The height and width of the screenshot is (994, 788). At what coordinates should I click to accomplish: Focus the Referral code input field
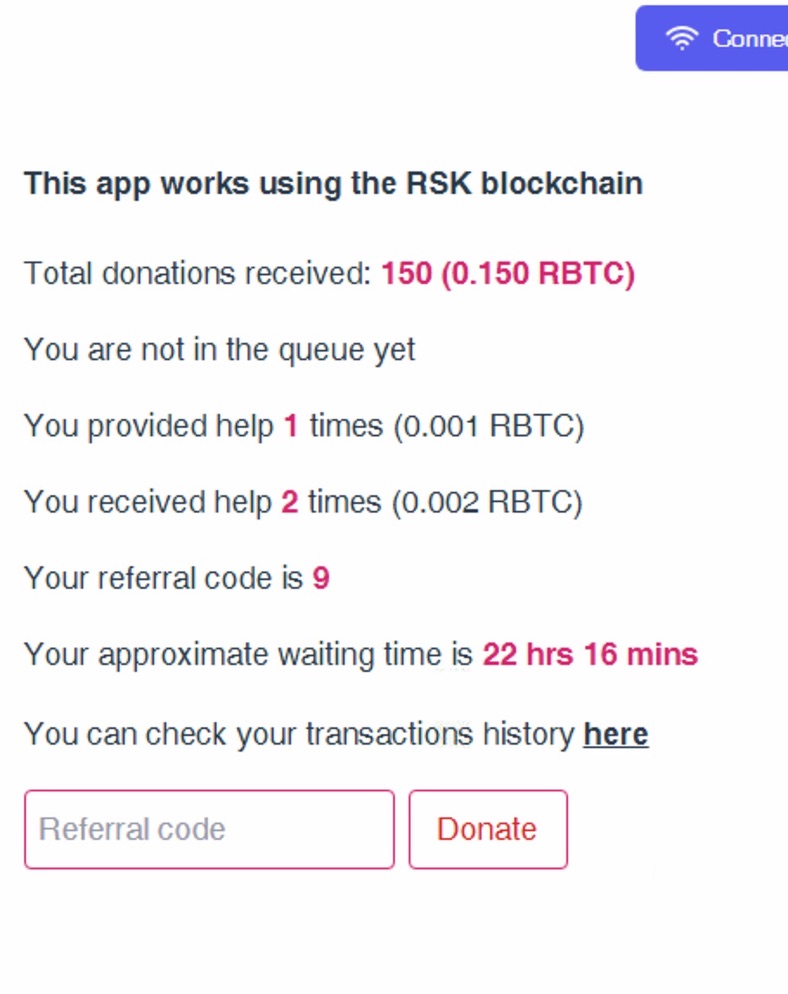click(x=209, y=829)
